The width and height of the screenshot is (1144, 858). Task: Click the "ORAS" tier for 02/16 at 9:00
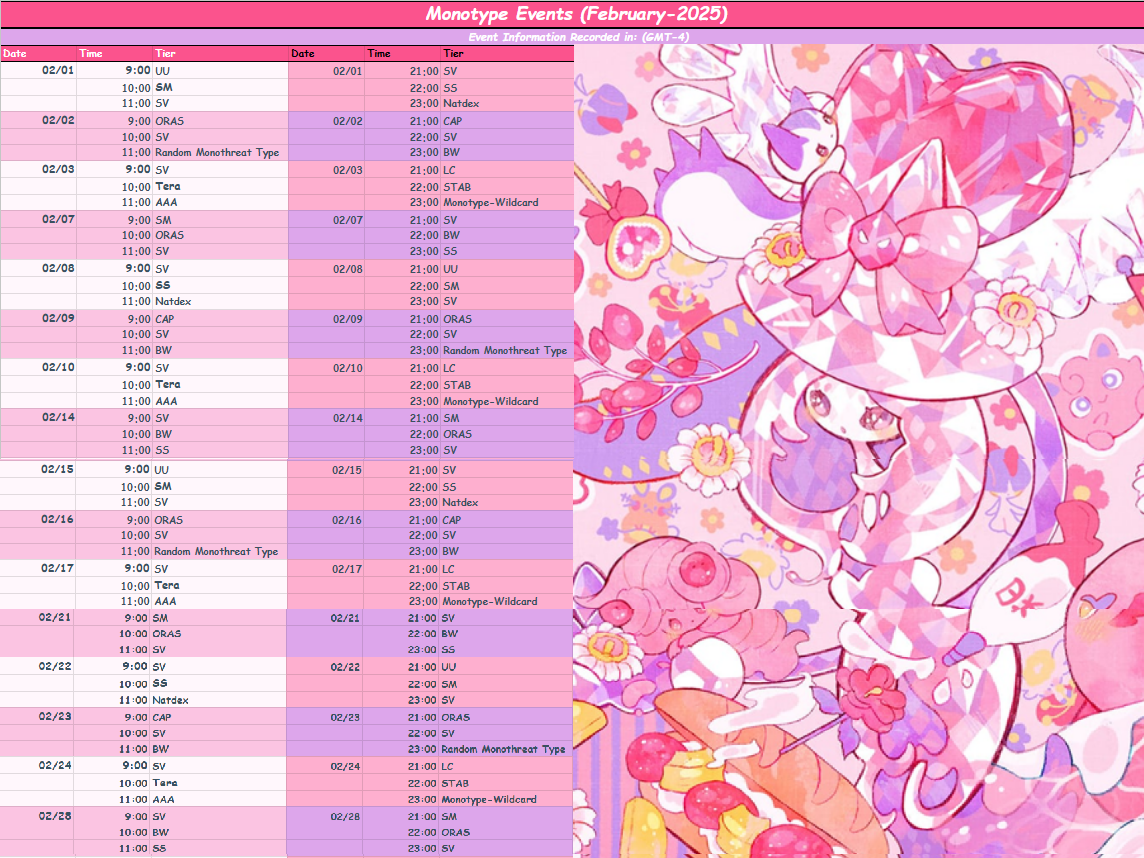pos(169,520)
